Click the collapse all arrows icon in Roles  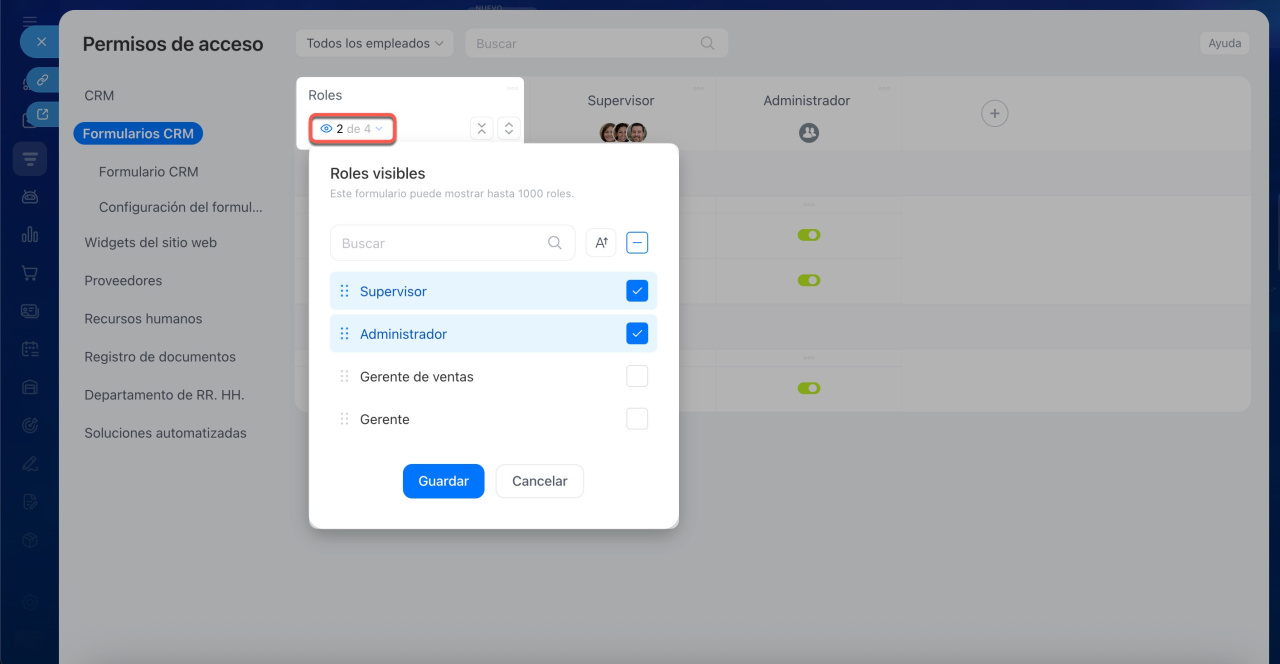click(482, 128)
